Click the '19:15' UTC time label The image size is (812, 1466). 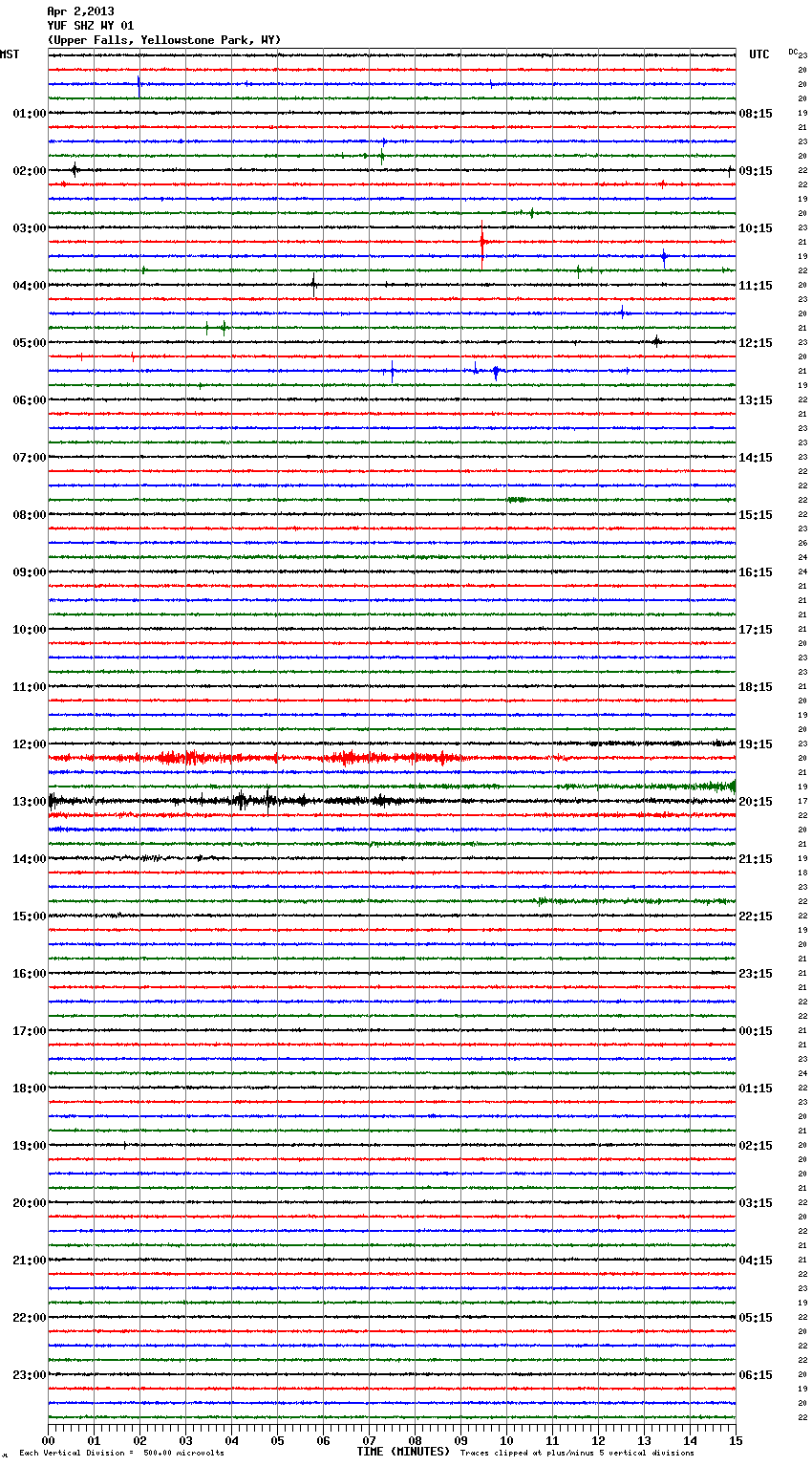tap(756, 744)
